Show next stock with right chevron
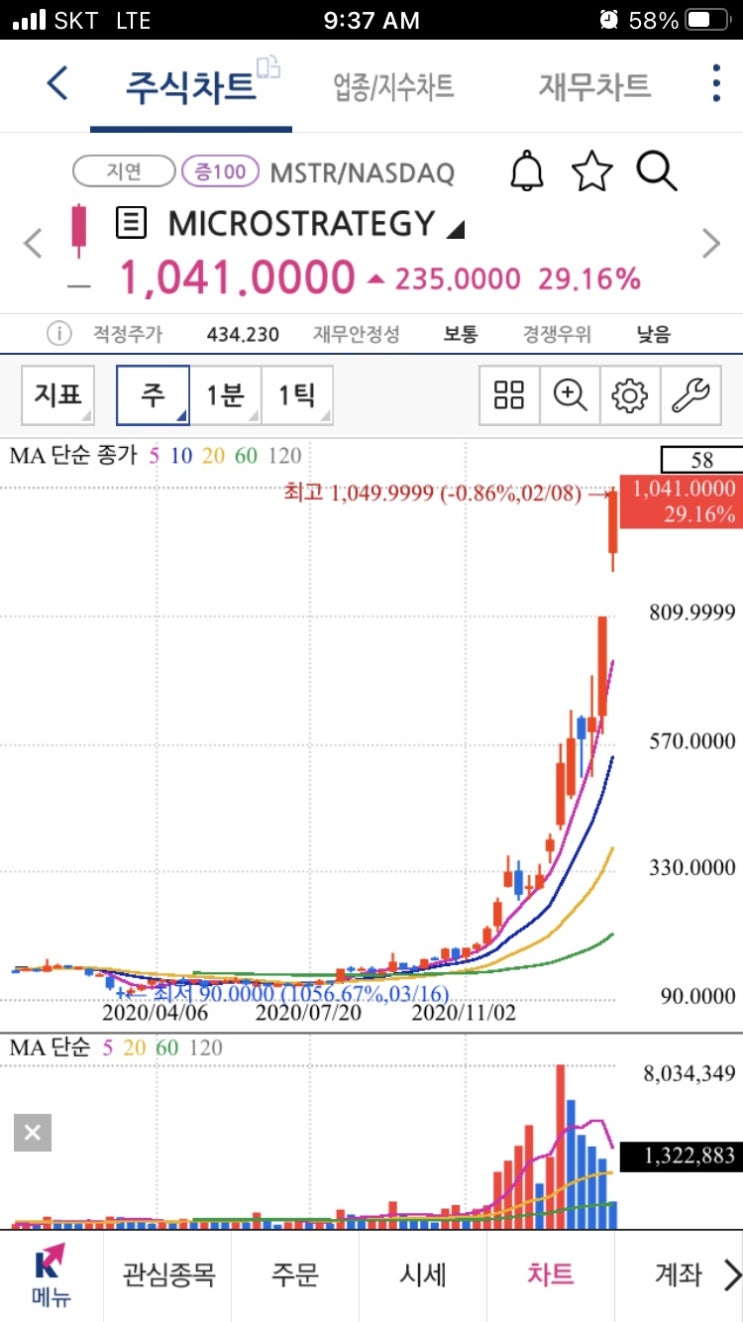The image size is (743, 1322). point(711,243)
